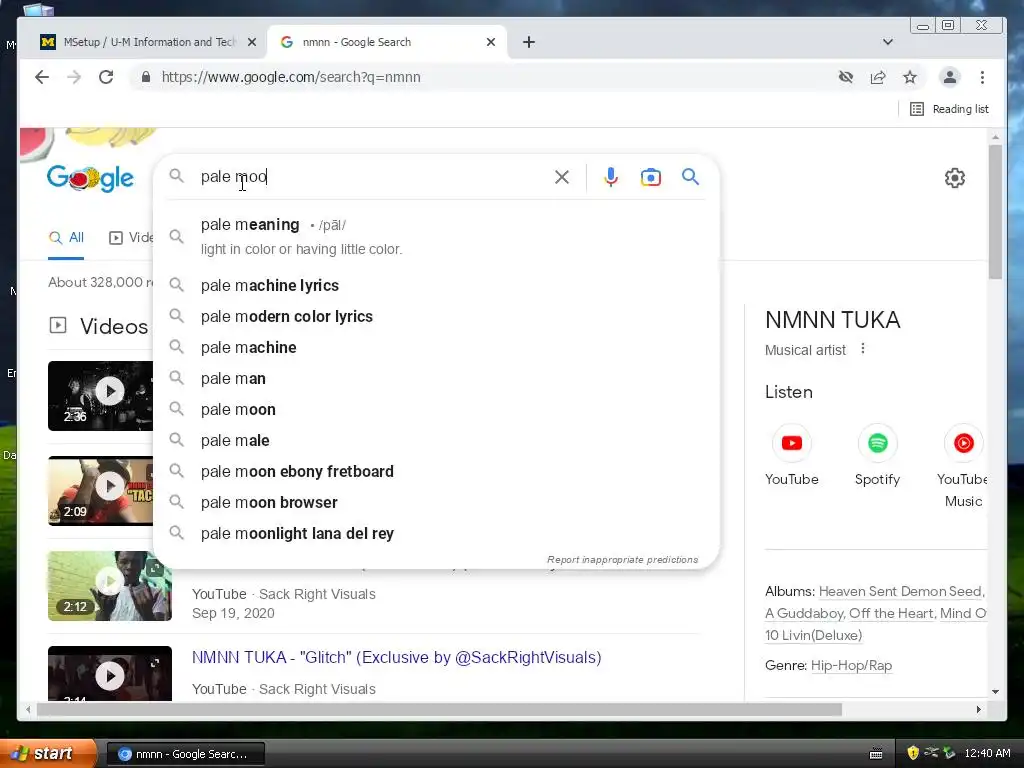
Task: Choose suggestion pale modern color lyrics
Action: 436,316
